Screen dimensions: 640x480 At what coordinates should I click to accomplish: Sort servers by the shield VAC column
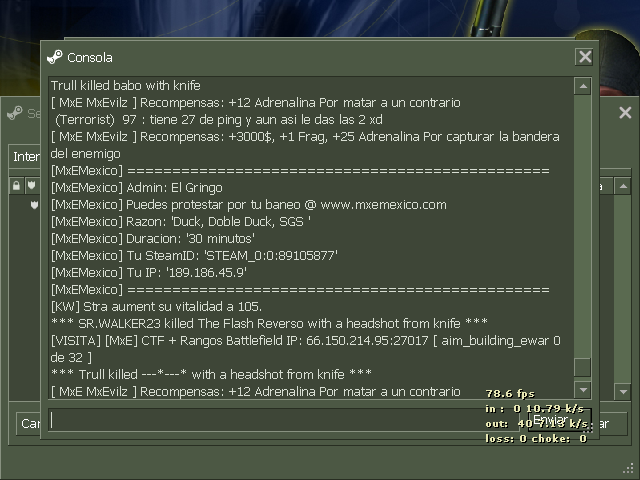tap(32, 186)
